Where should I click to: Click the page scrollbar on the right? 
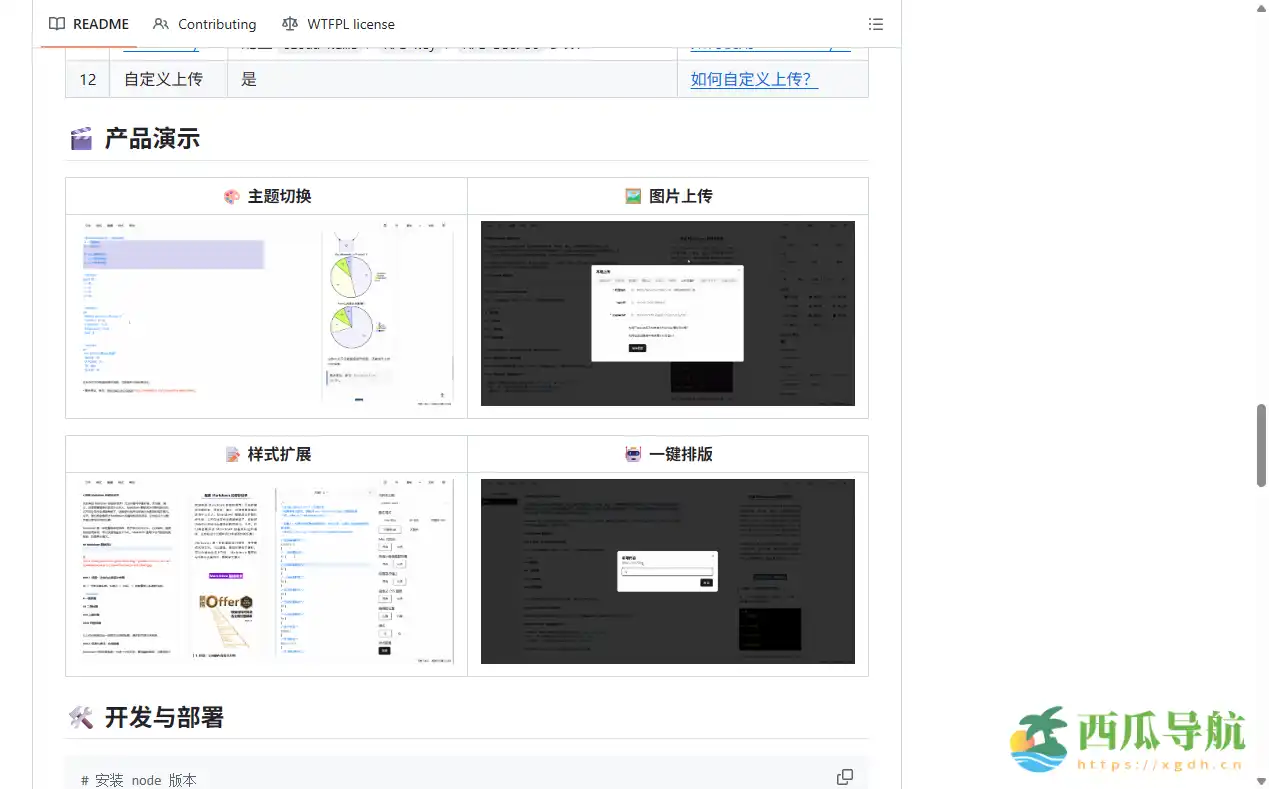(1261, 450)
